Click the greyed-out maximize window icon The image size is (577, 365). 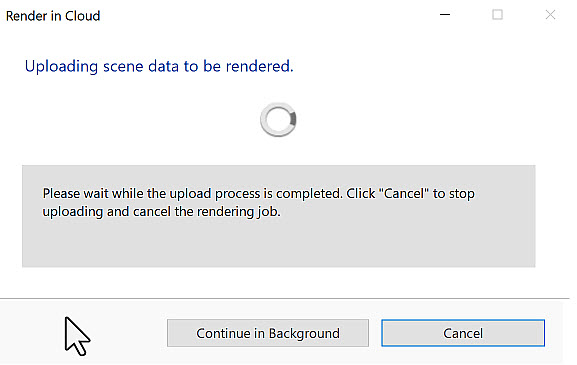[498, 15]
